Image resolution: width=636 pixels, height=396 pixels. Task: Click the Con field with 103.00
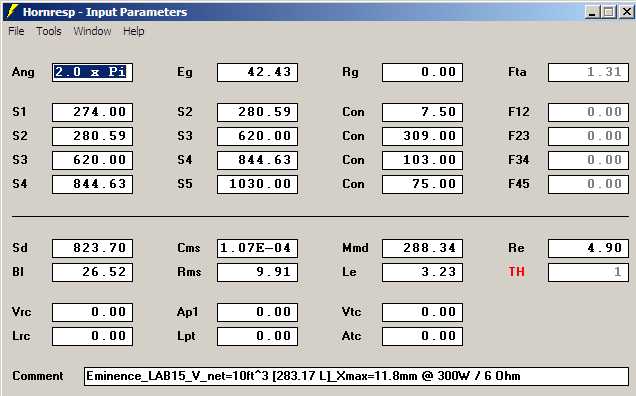pos(422,160)
